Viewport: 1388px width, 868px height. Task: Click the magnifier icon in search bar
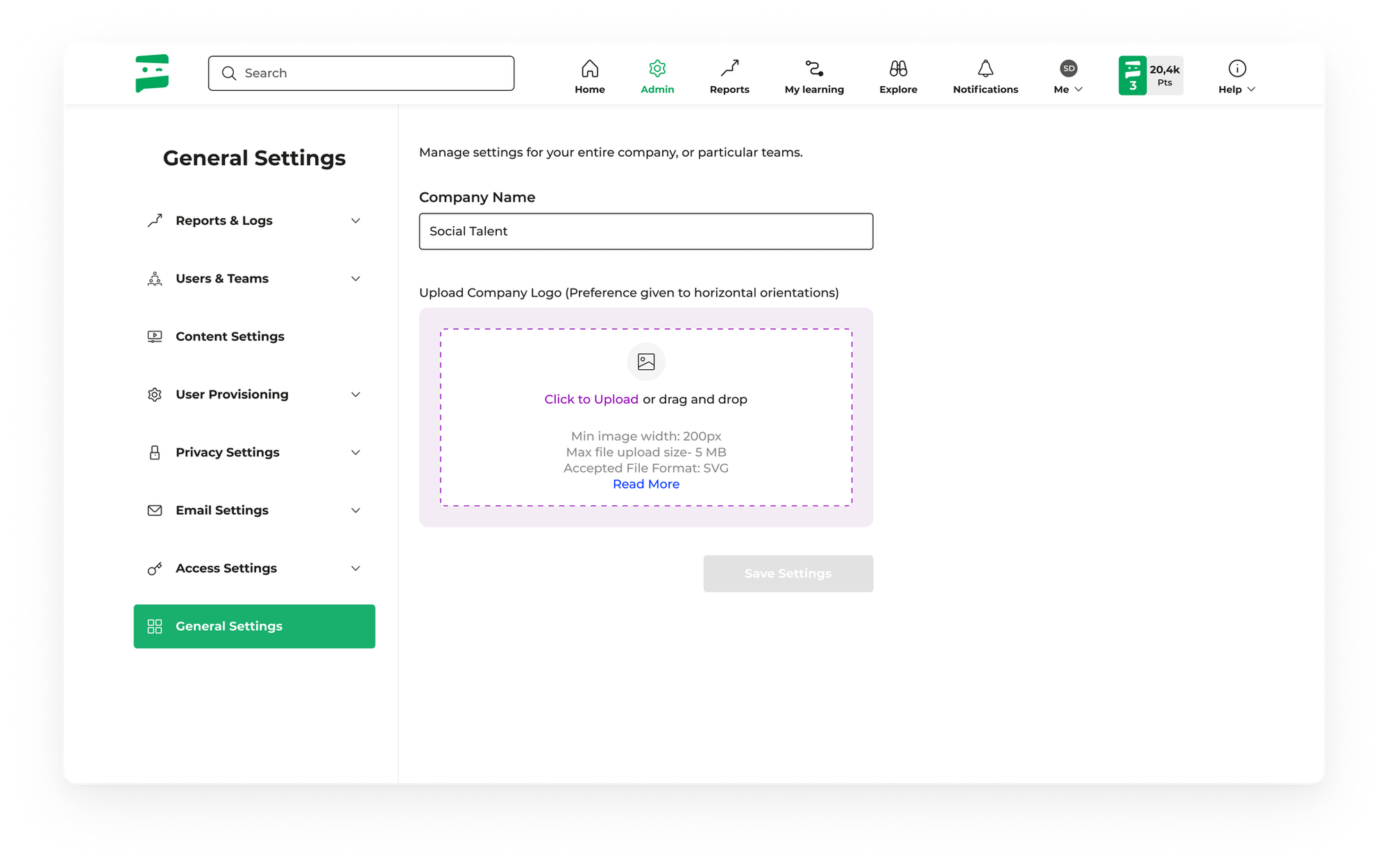[x=229, y=73]
